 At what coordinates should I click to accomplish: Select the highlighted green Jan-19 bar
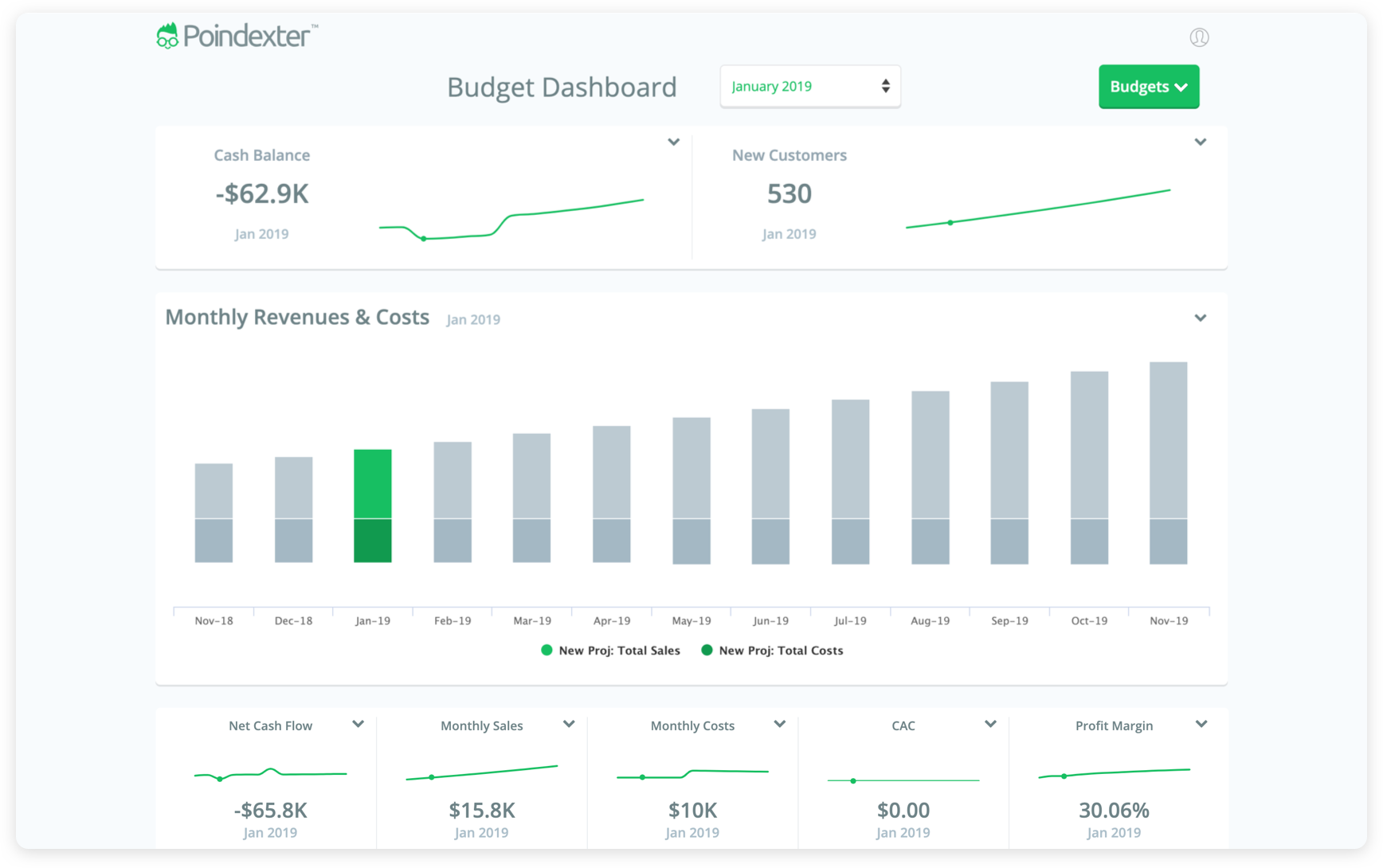click(x=372, y=506)
